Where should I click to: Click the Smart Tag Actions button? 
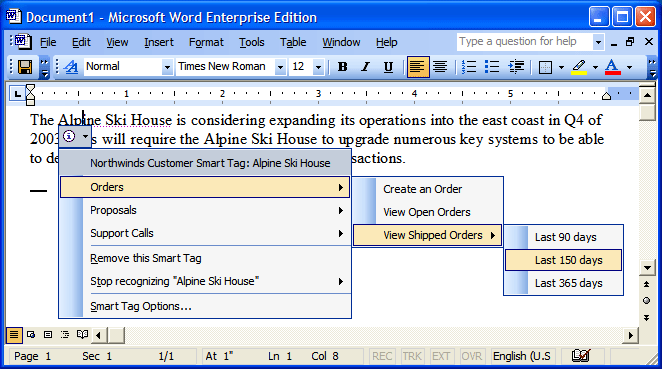[75, 136]
